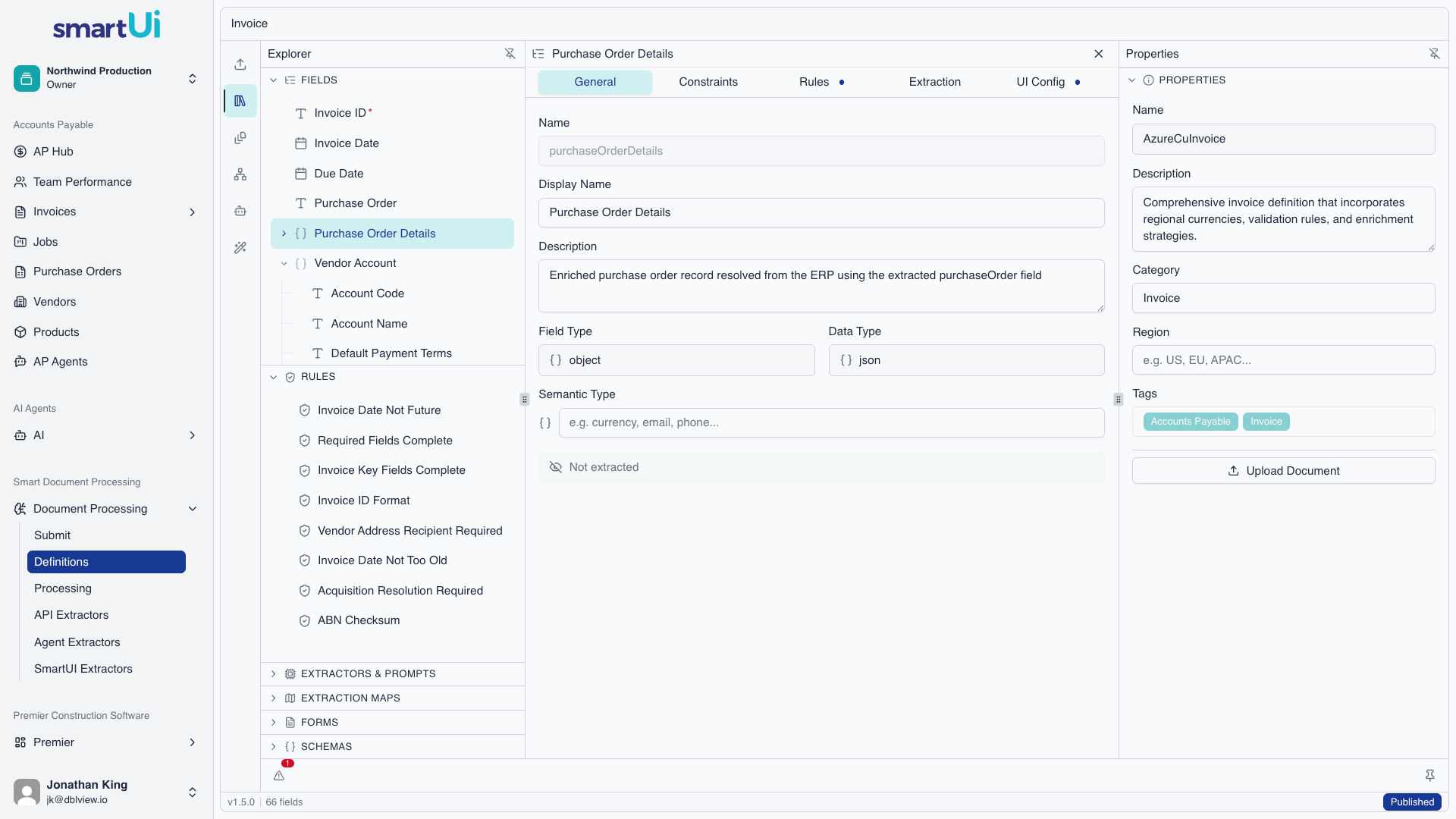Click the Published status badge

click(x=1412, y=802)
